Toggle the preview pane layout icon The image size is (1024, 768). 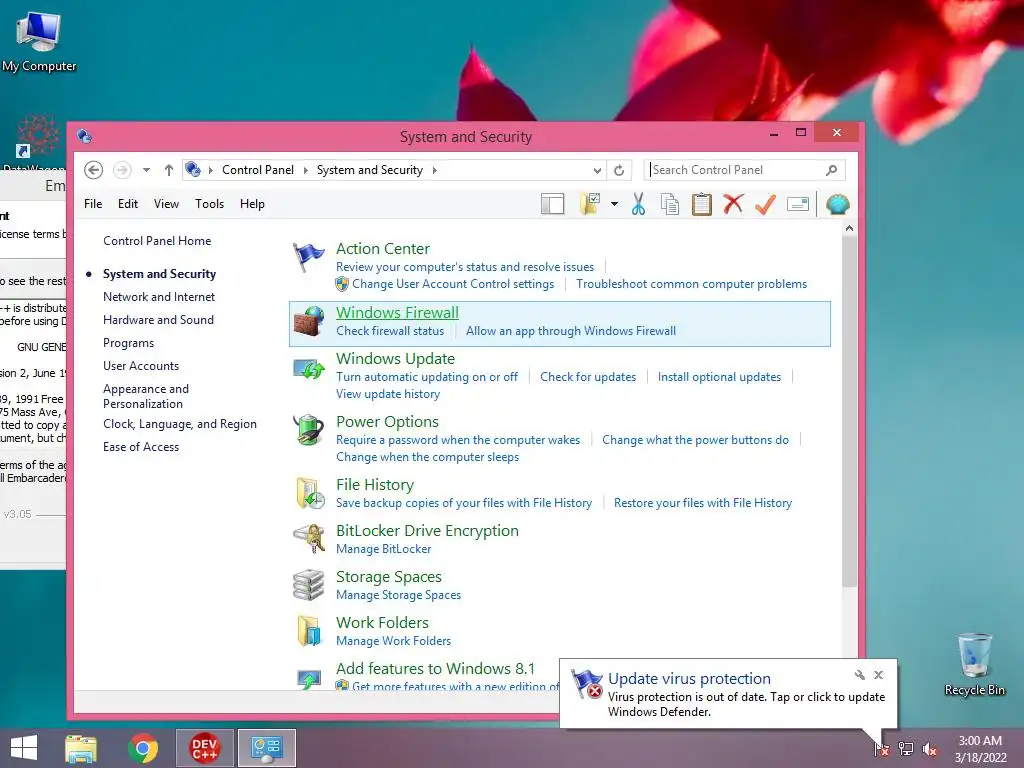coord(552,204)
